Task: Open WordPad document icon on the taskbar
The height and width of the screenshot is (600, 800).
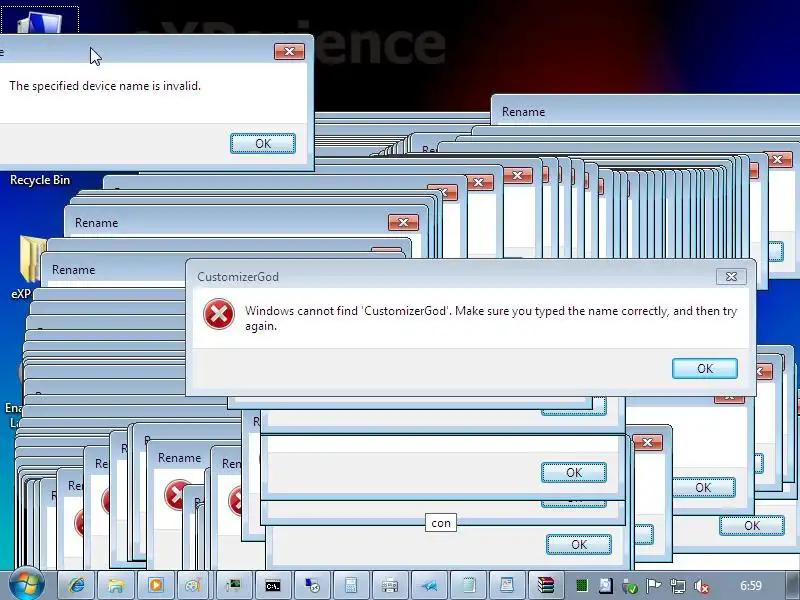Action: click(507, 585)
